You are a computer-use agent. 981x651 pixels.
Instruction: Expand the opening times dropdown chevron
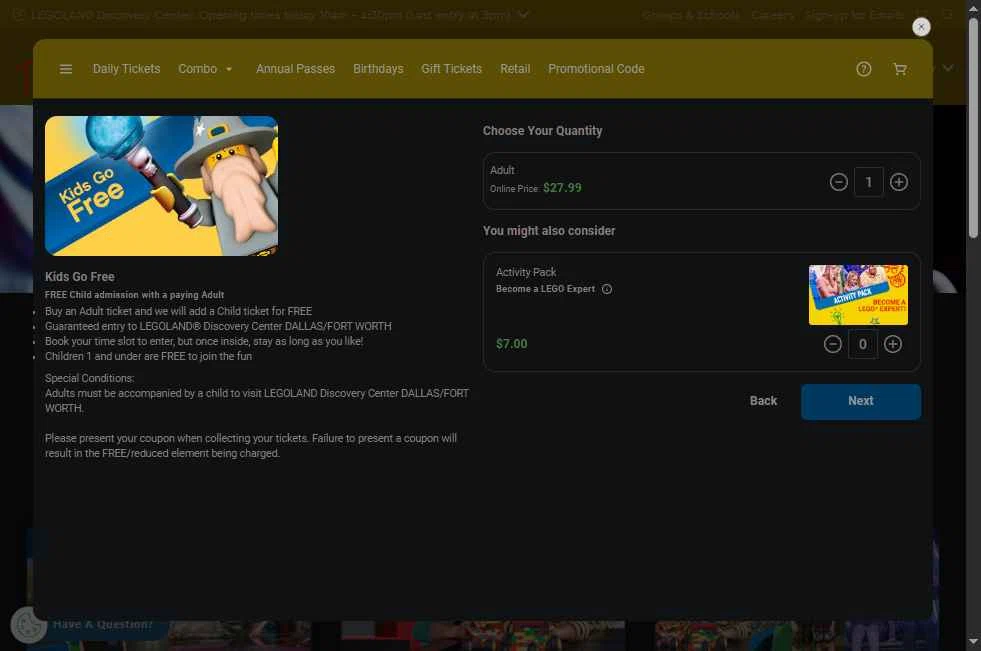(x=523, y=14)
